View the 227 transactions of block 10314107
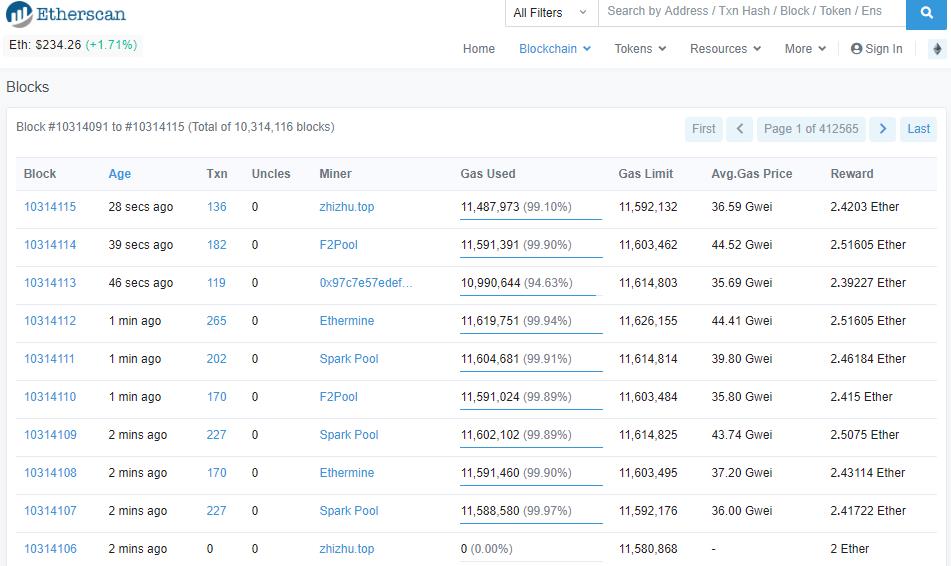 point(217,511)
